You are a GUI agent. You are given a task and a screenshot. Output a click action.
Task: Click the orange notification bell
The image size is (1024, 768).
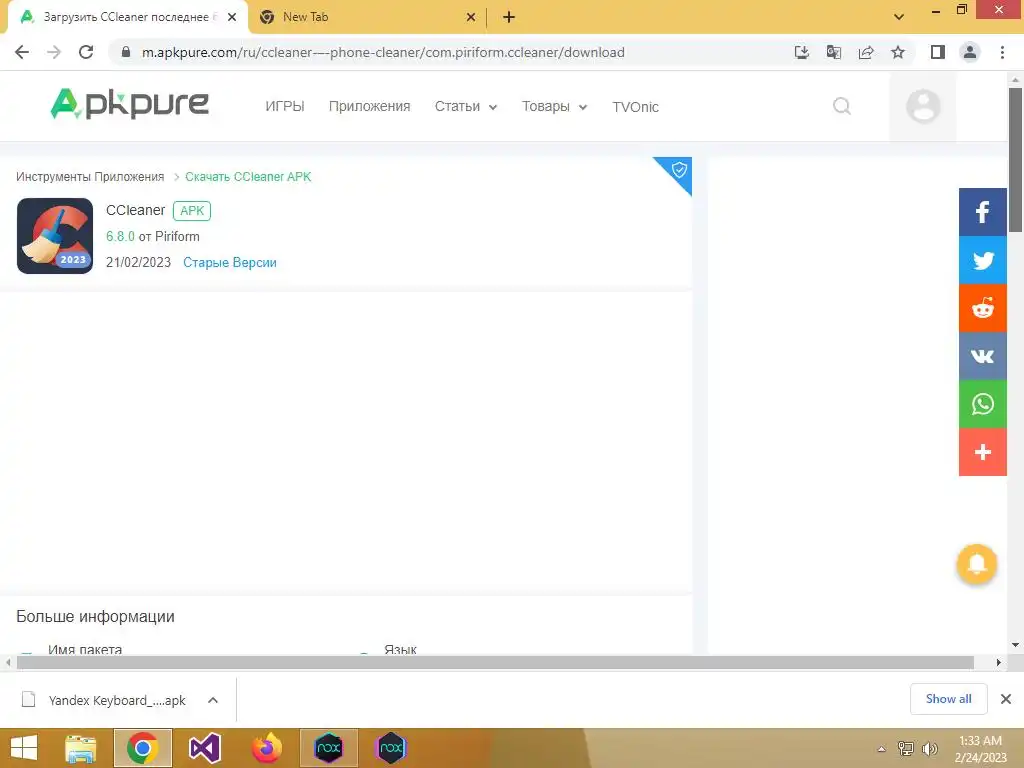pos(976,564)
